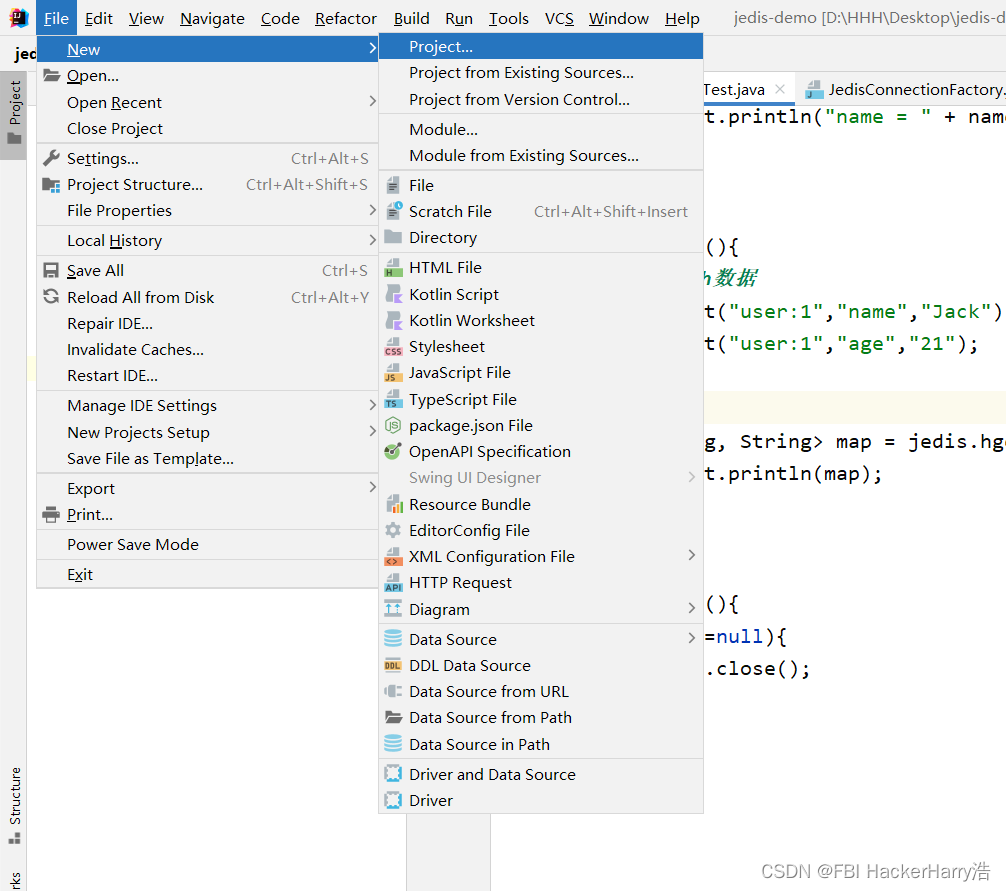The width and height of the screenshot is (1006, 891).
Task: Click the Kotlin Script icon
Action: click(x=393, y=294)
